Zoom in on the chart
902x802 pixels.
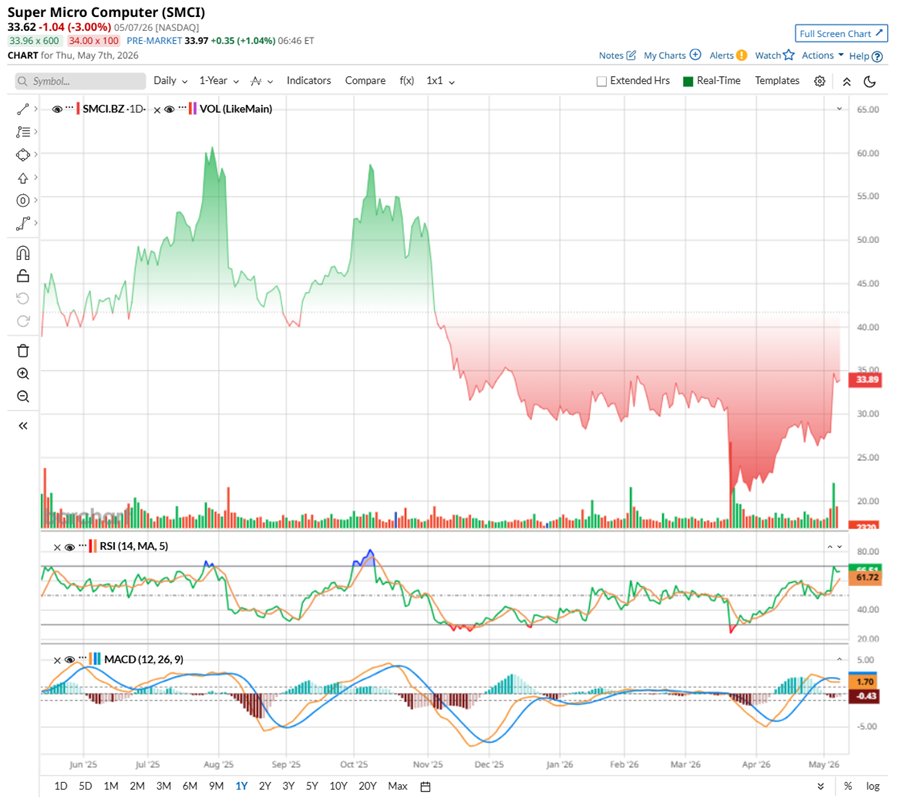point(22,374)
